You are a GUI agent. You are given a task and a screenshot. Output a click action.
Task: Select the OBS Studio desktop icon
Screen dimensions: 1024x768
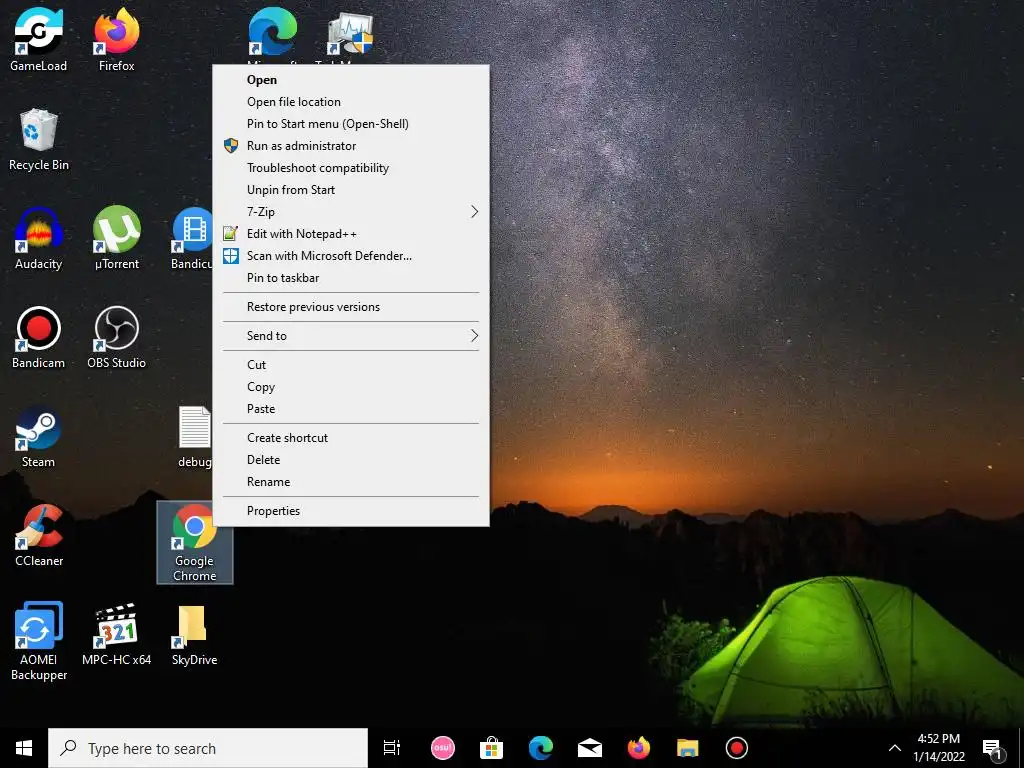[x=117, y=338]
